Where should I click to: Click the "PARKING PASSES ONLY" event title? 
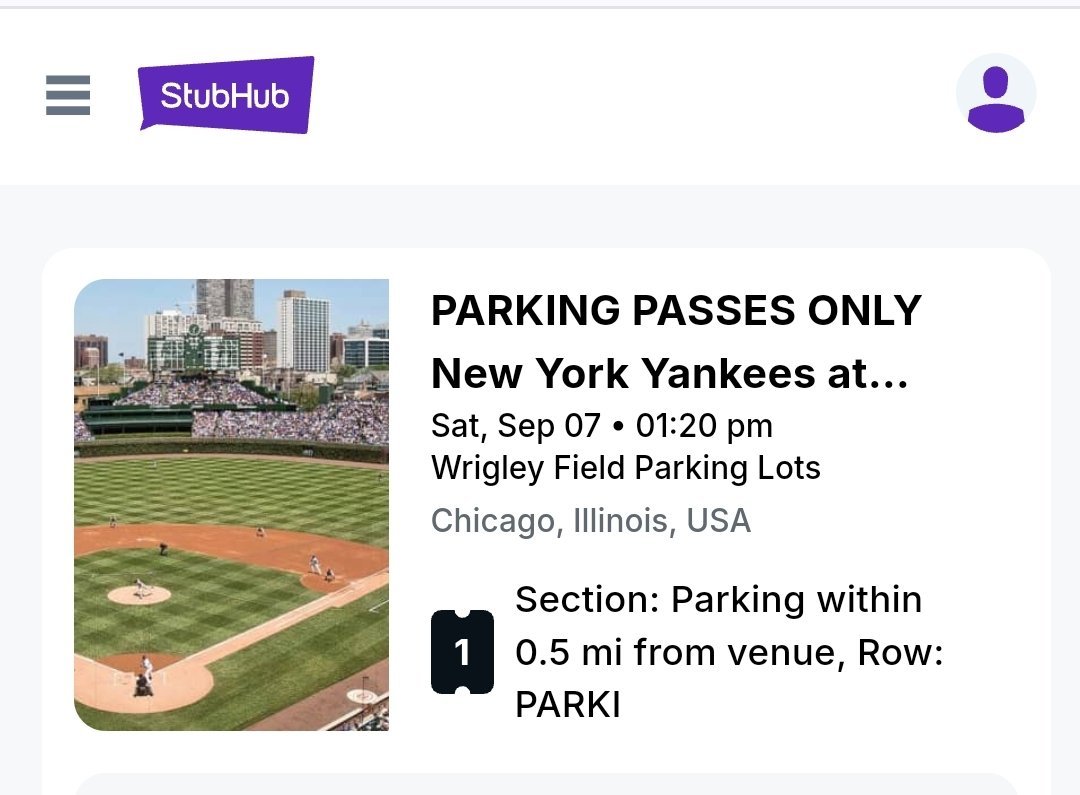(675, 311)
